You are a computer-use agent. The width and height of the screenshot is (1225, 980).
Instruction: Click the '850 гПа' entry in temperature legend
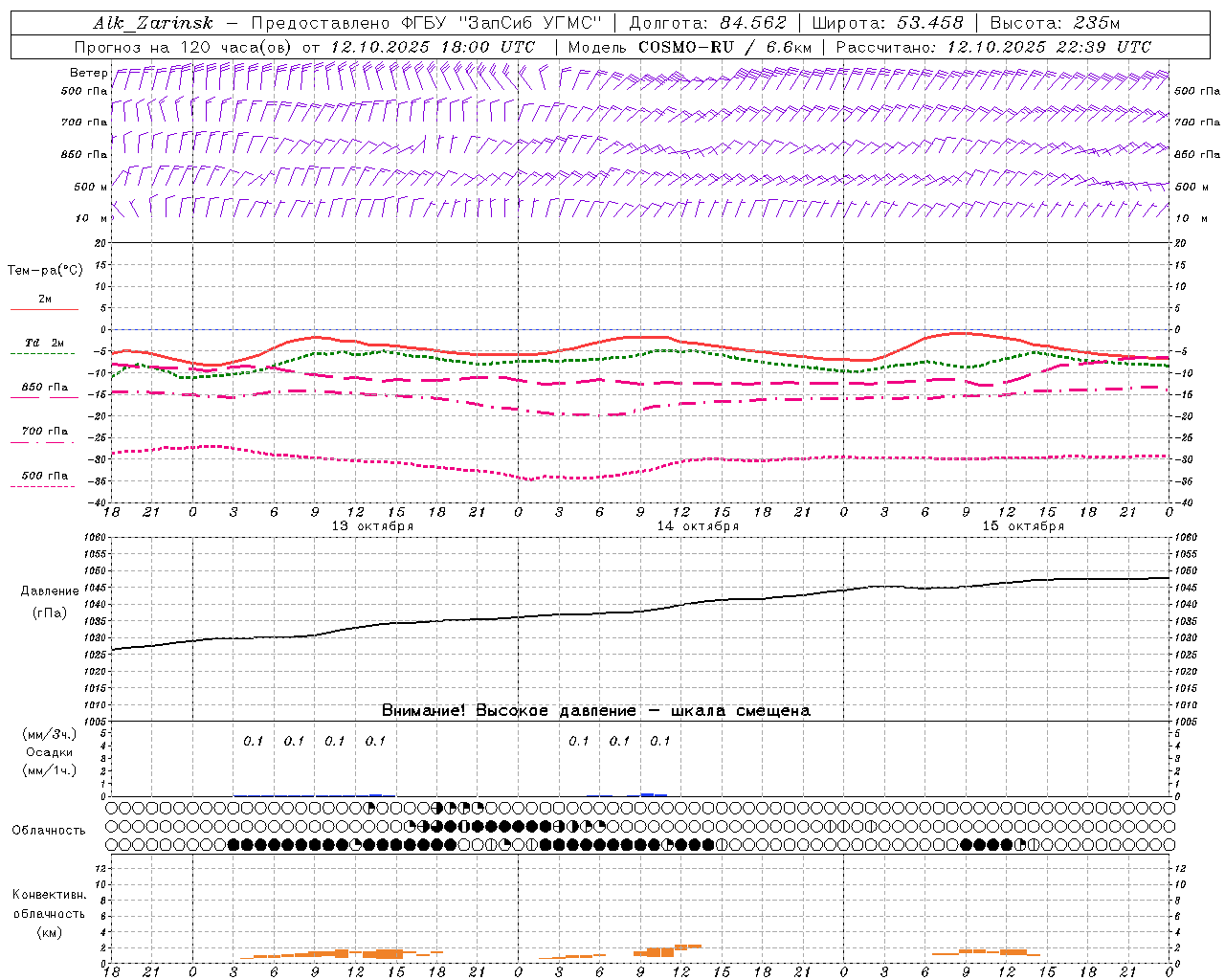(x=45, y=388)
